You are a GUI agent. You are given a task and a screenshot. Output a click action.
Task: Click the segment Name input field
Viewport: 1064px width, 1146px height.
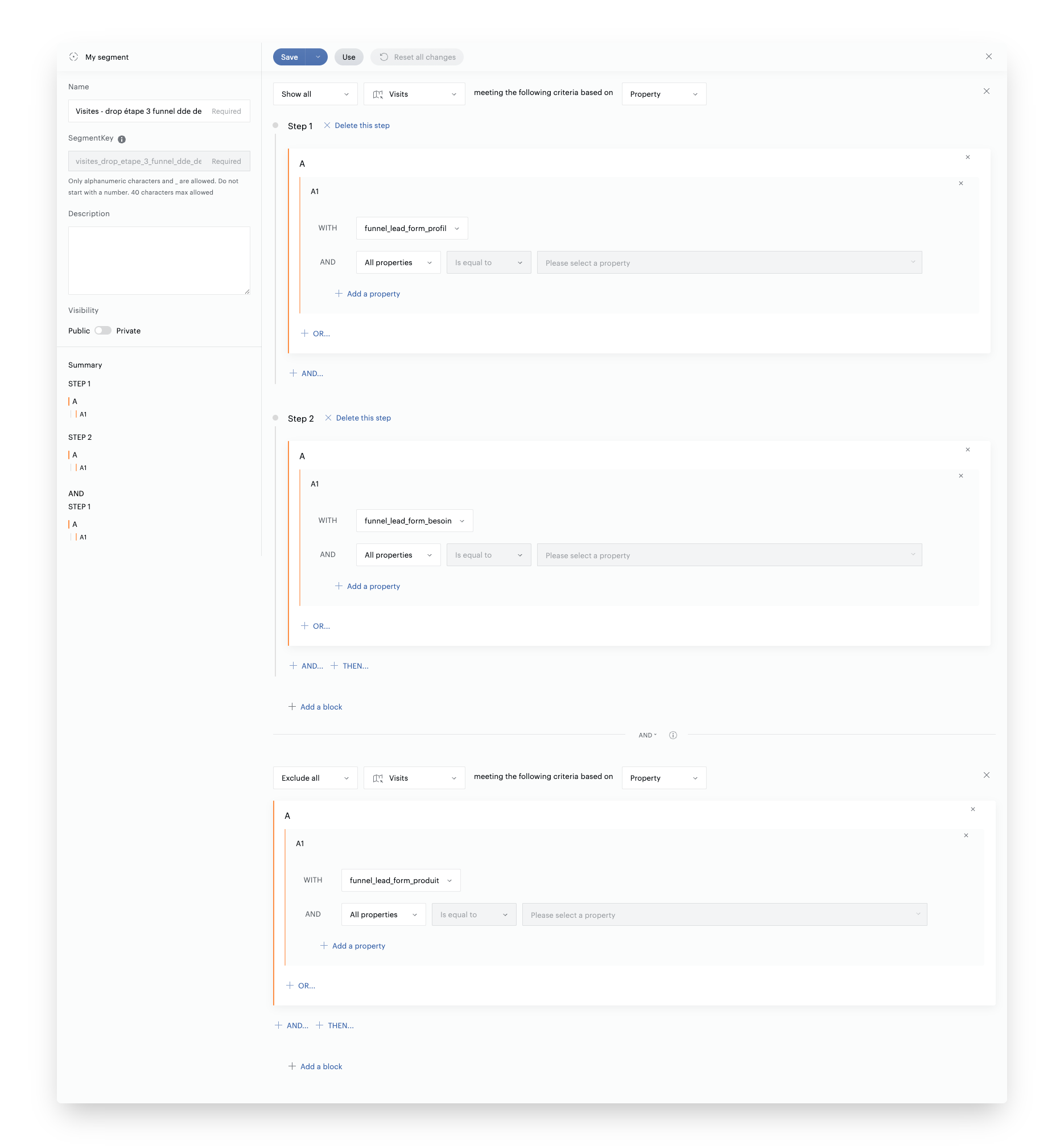[x=138, y=111]
